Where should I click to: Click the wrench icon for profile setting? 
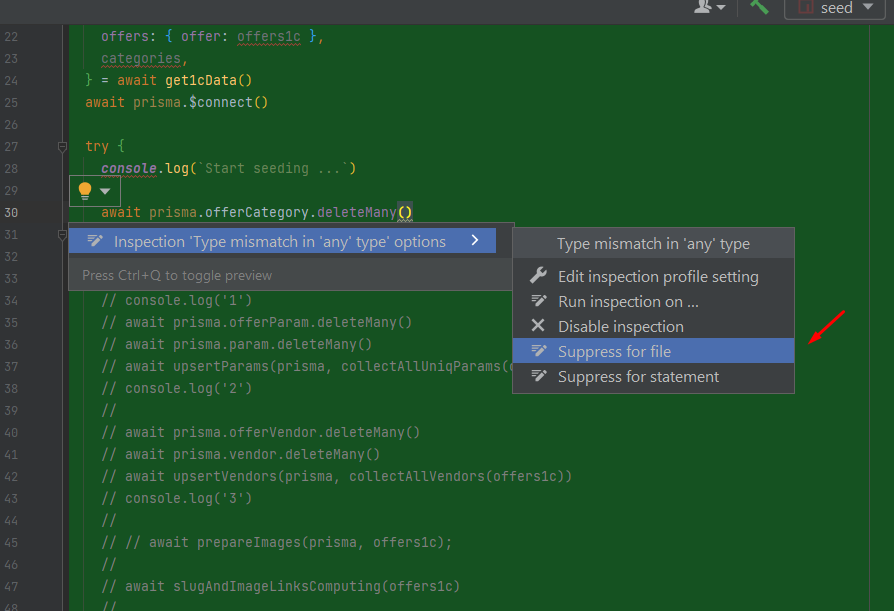pyautogui.click(x=538, y=276)
